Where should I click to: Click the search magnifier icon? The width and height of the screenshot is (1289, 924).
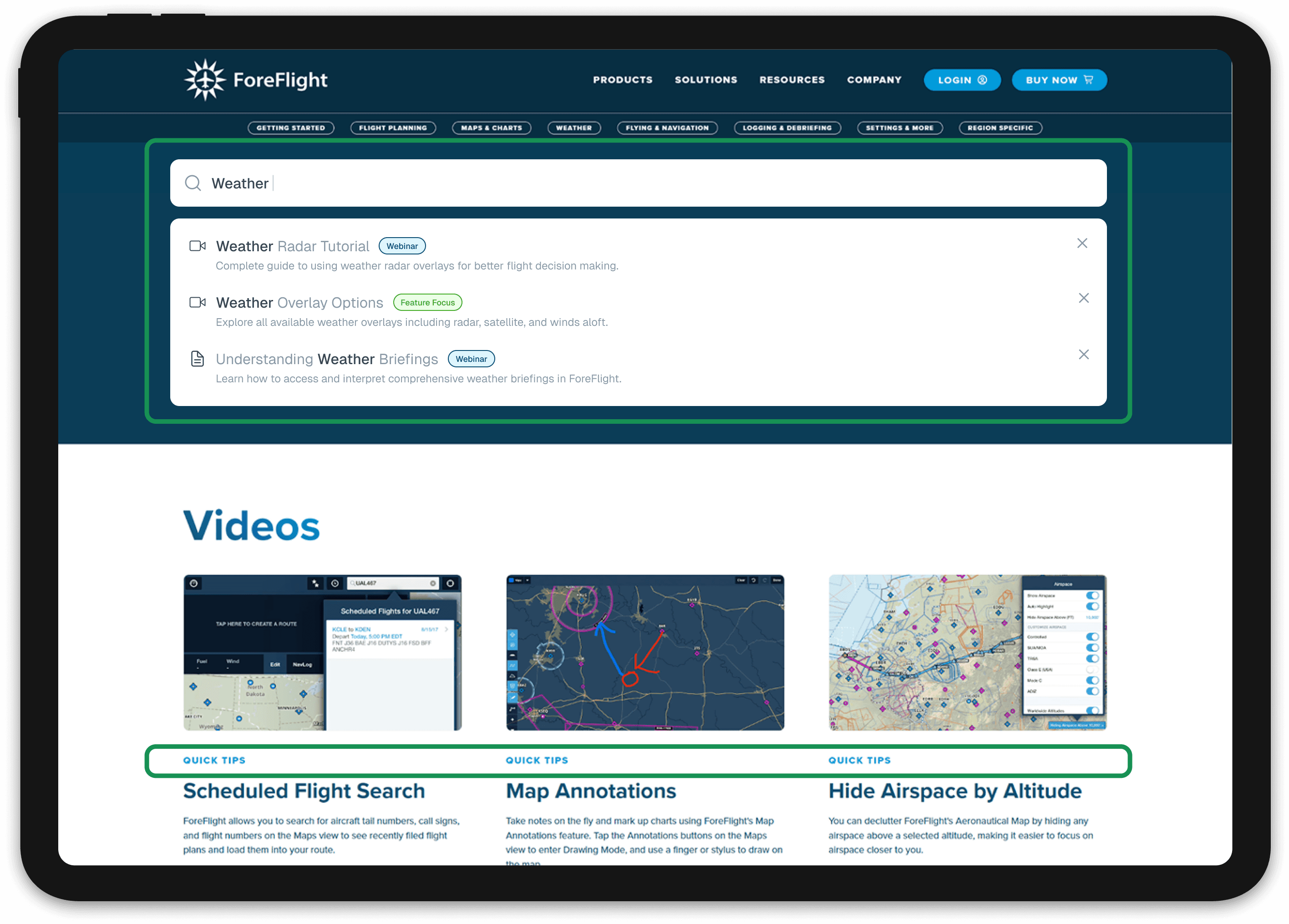point(193,183)
